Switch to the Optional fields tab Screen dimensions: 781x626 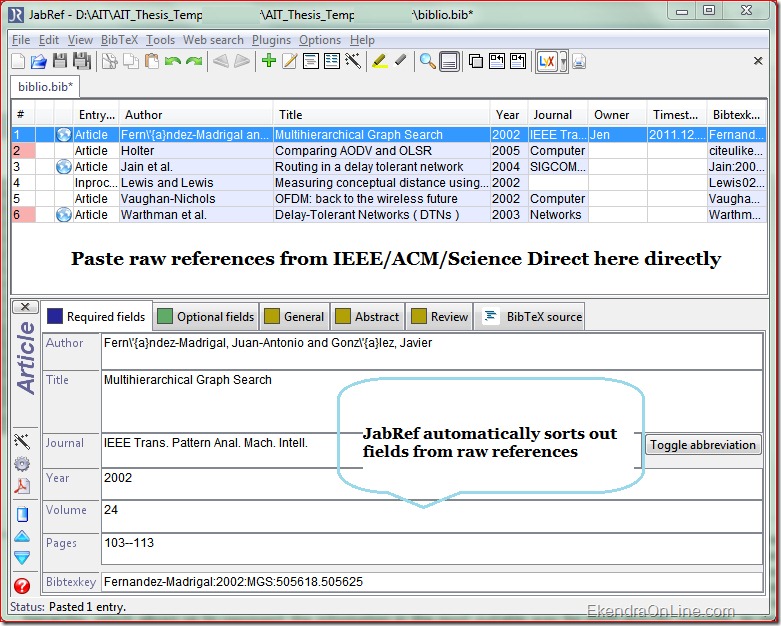(206, 317)
